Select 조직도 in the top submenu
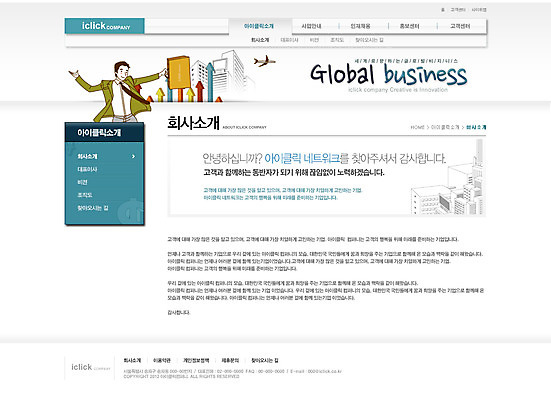 (337, 40)
